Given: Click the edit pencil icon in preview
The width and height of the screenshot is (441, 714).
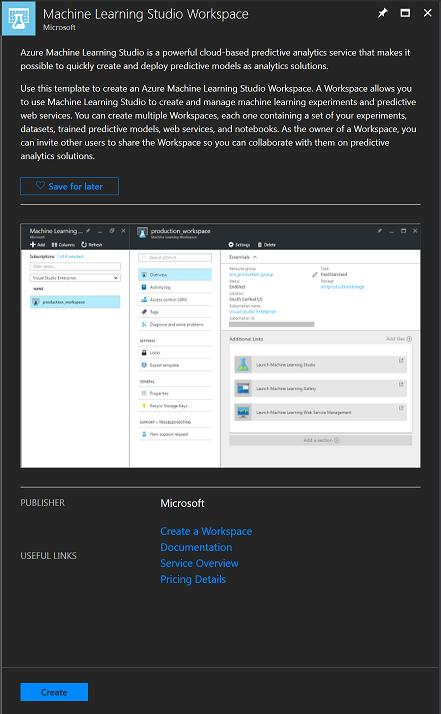Looking at the screenshot, I should click(315, 275).
